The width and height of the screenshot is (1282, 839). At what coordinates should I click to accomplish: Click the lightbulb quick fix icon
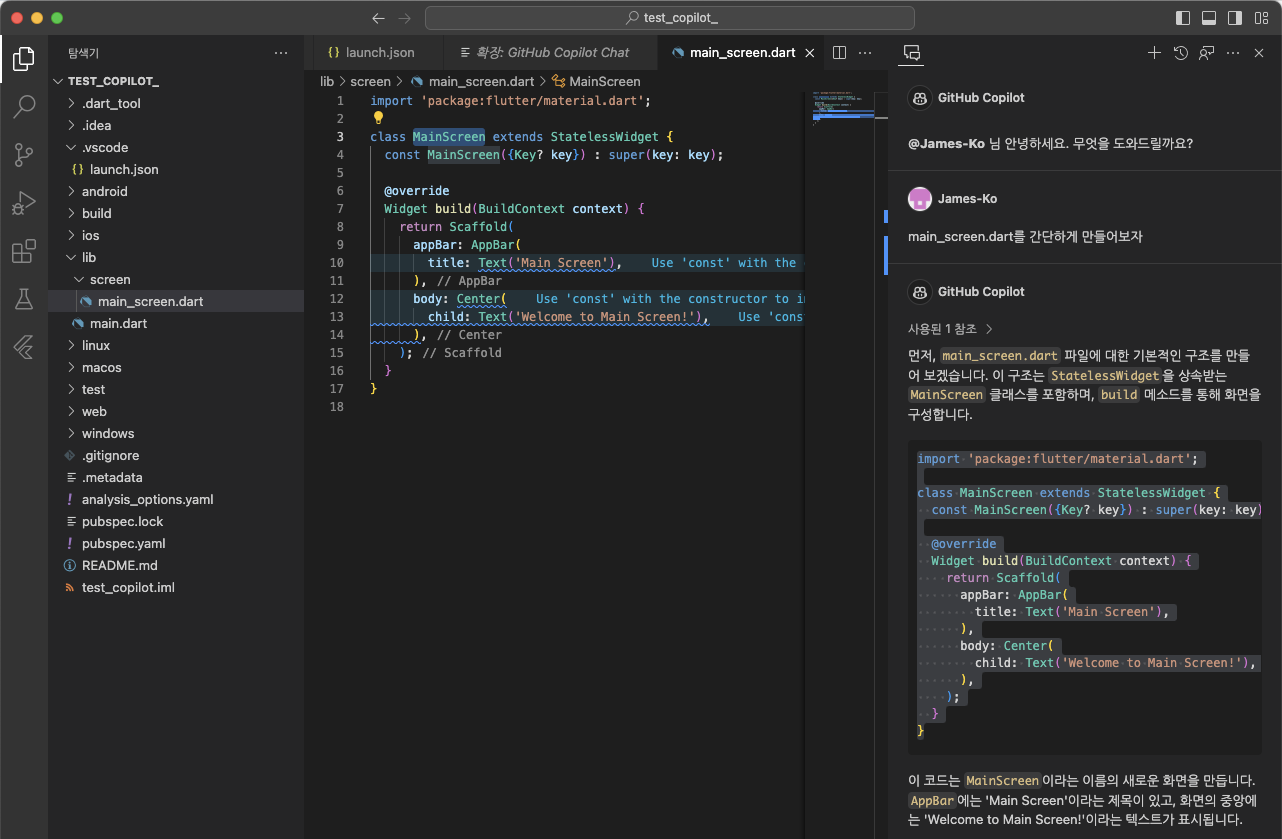378,118
